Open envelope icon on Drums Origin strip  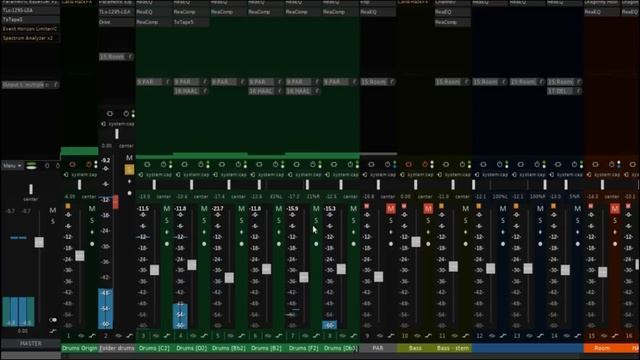[92, 336]
